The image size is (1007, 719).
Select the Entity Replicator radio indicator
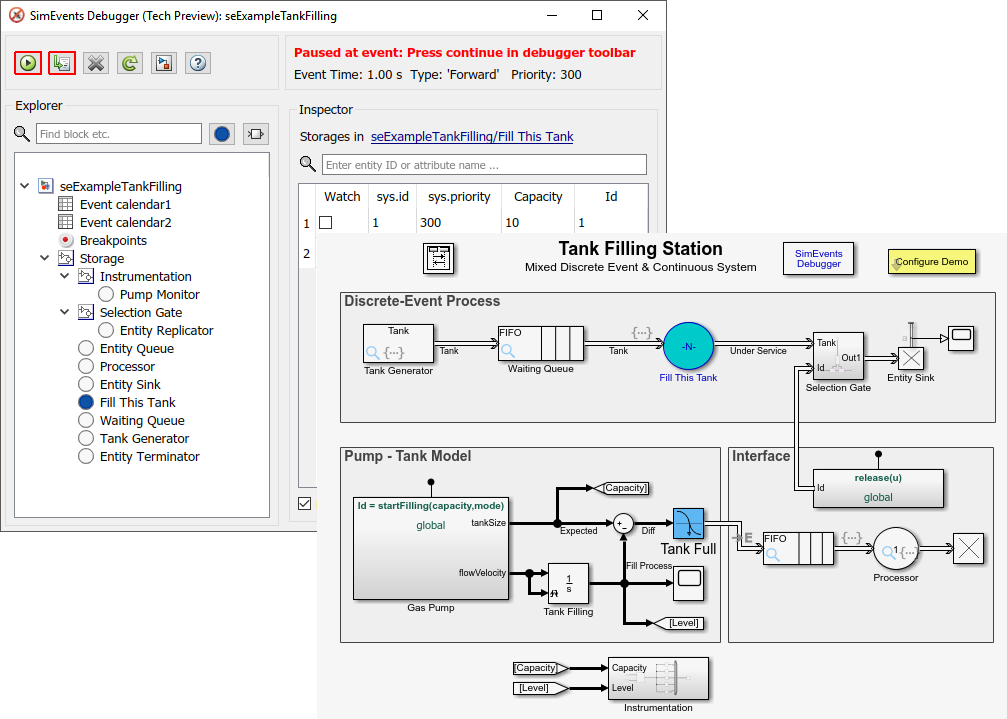pos(106,330)
